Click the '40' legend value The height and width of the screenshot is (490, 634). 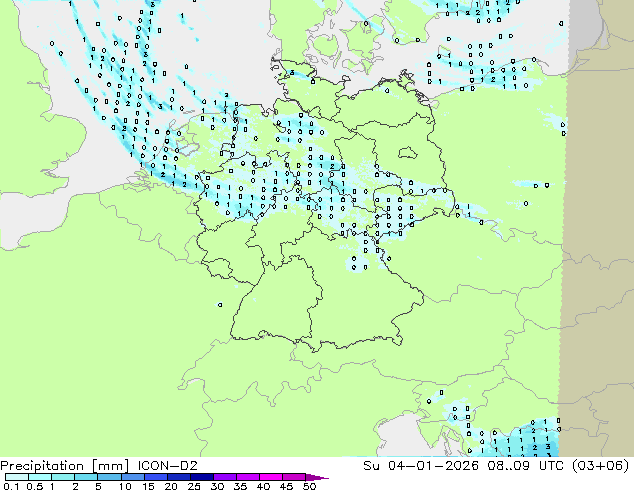[x=263, y=486]
